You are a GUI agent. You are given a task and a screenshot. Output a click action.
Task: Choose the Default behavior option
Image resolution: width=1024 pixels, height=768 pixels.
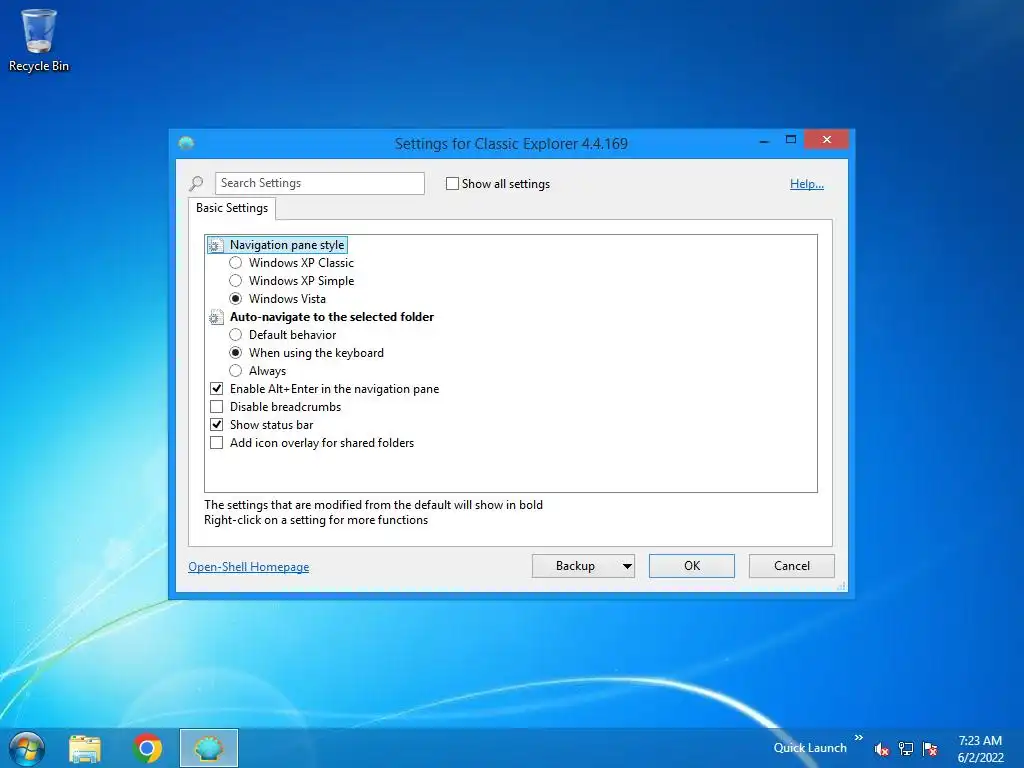(236, 335)
